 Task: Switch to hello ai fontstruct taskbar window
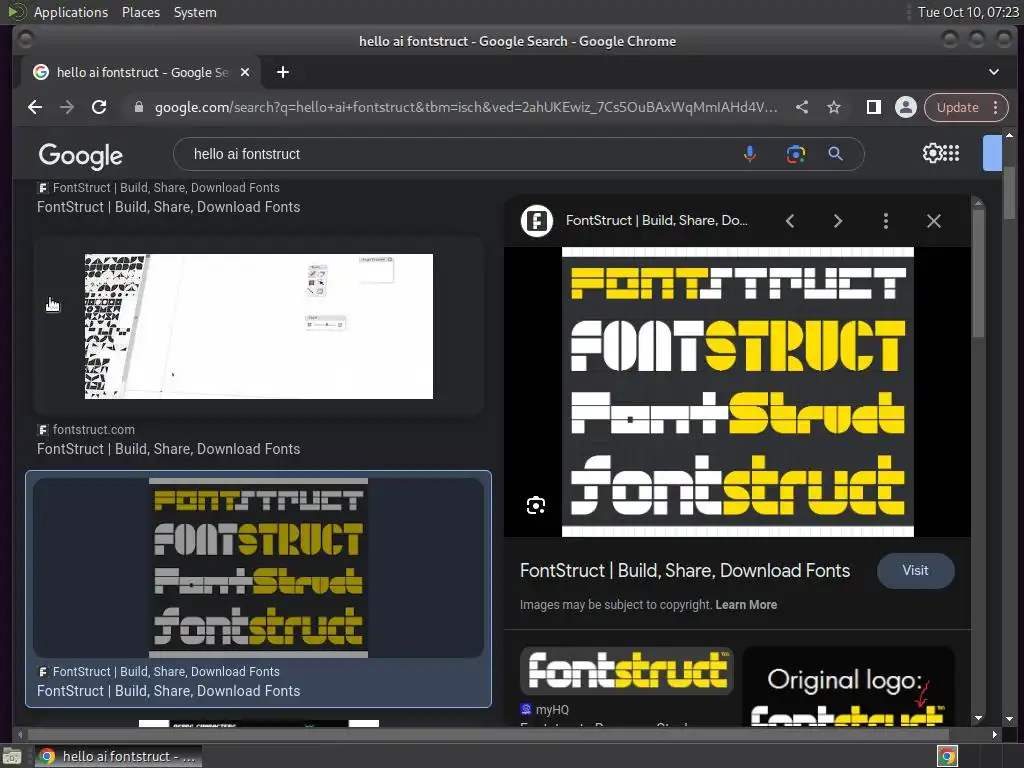[x=118, y=756]
